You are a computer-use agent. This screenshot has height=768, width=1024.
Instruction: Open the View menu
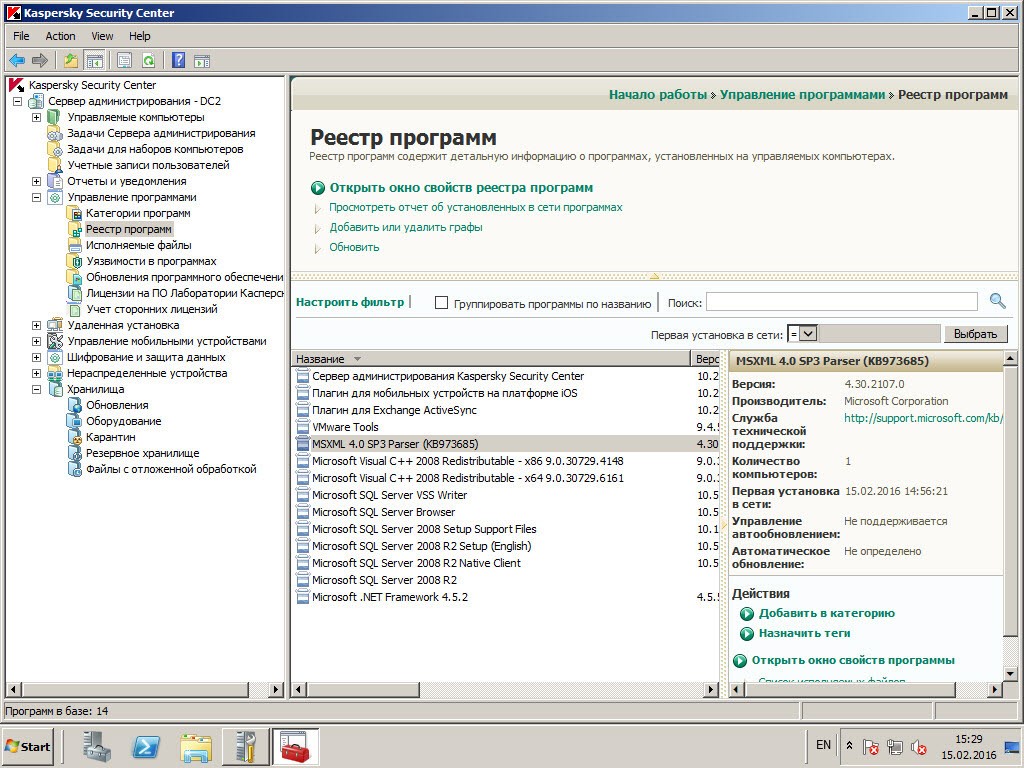tap(102, 36)
